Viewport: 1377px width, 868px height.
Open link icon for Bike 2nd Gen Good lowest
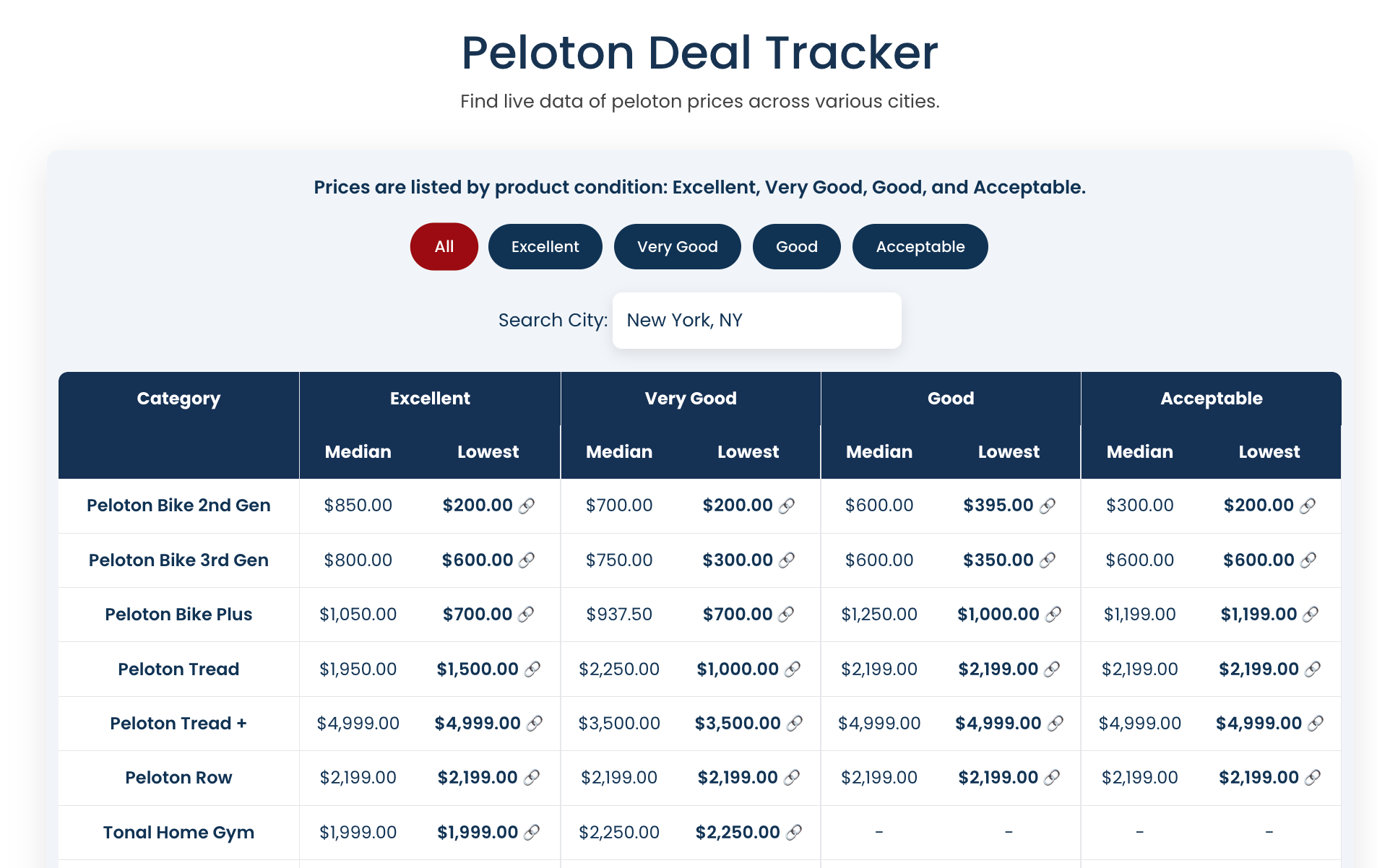pos(1048,505)
